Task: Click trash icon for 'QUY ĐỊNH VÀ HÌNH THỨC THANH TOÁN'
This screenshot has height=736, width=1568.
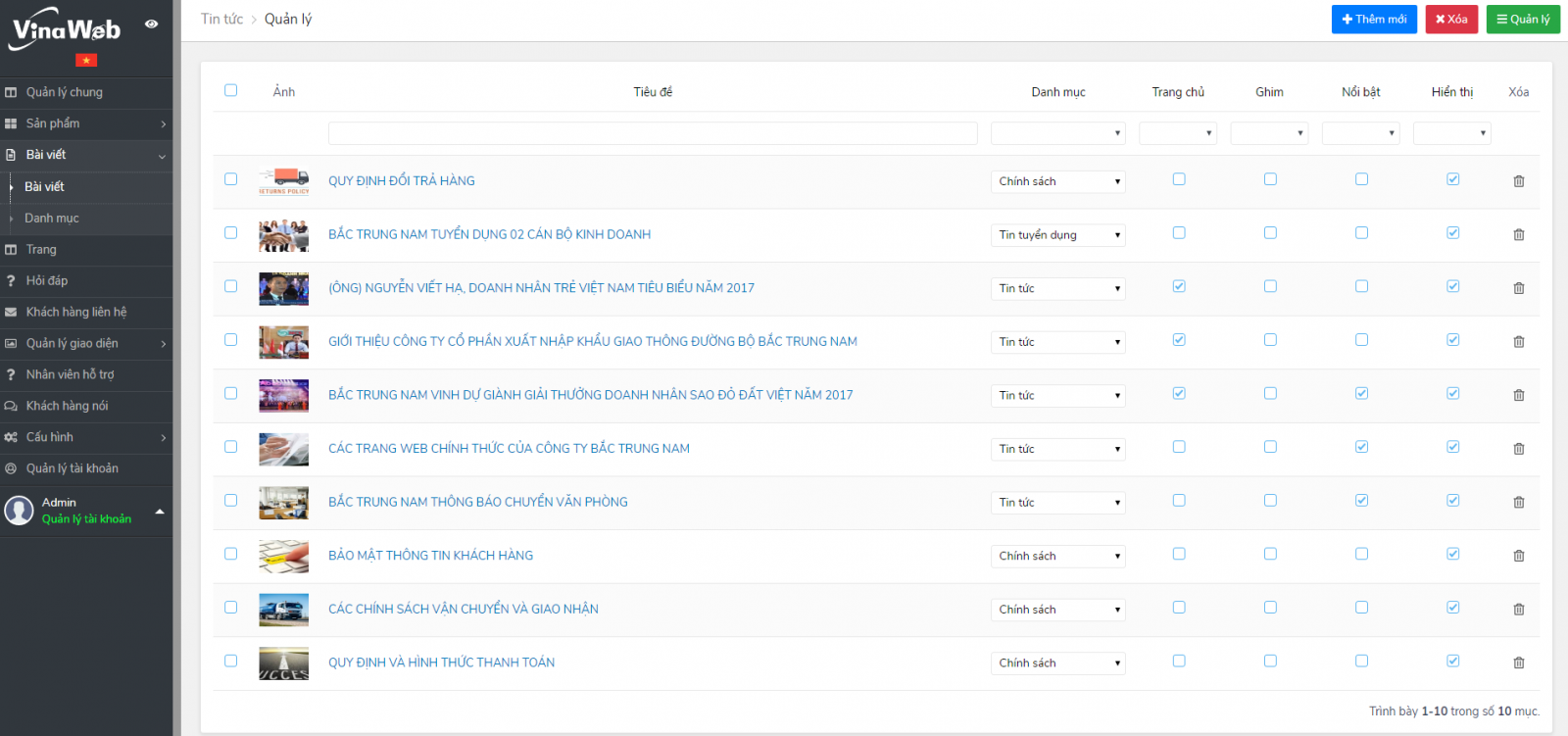Action: click(1518, 662)
